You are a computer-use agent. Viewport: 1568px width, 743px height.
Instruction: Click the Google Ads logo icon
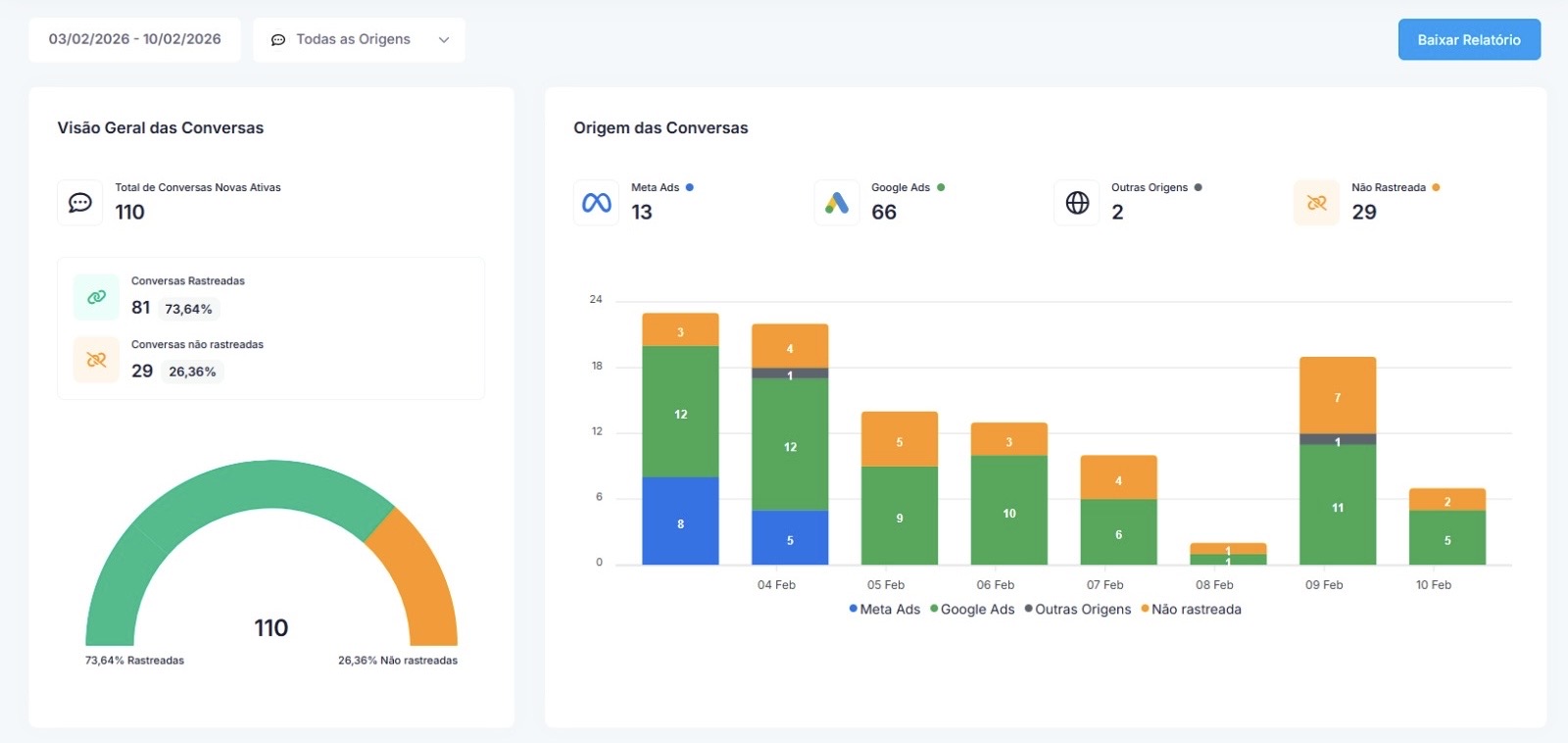point(837,203)
